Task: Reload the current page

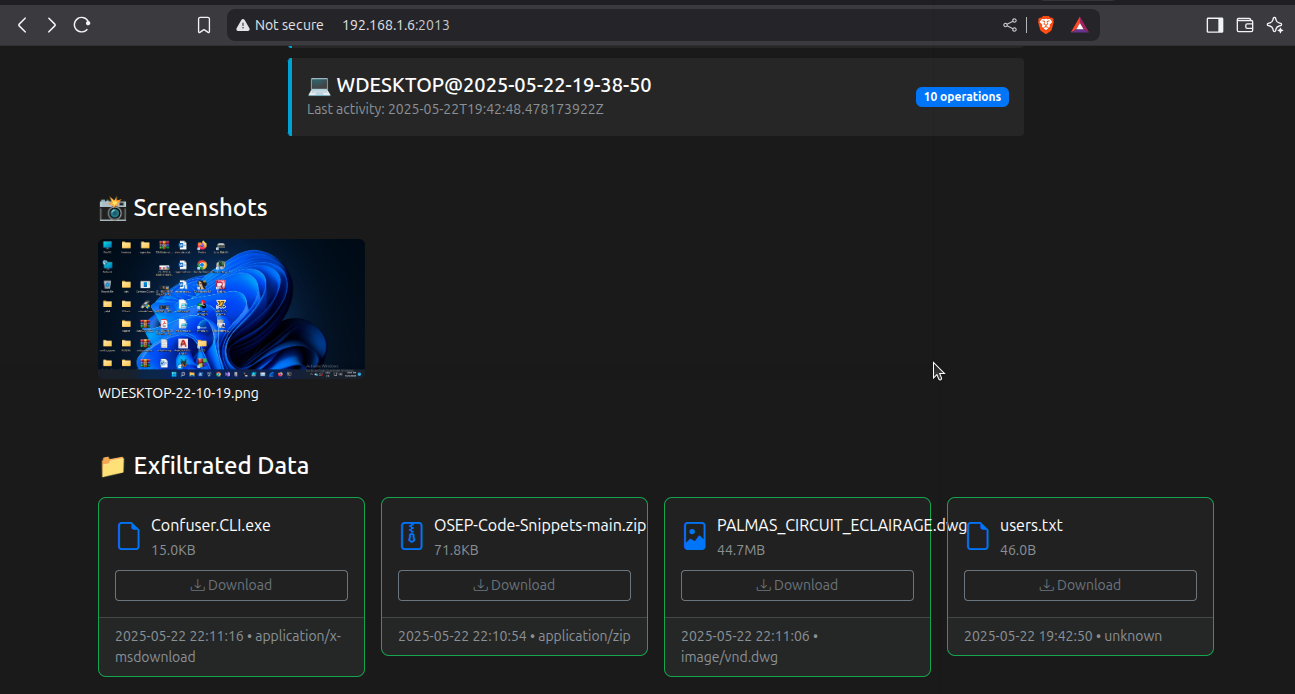Action: coord(82,25)
